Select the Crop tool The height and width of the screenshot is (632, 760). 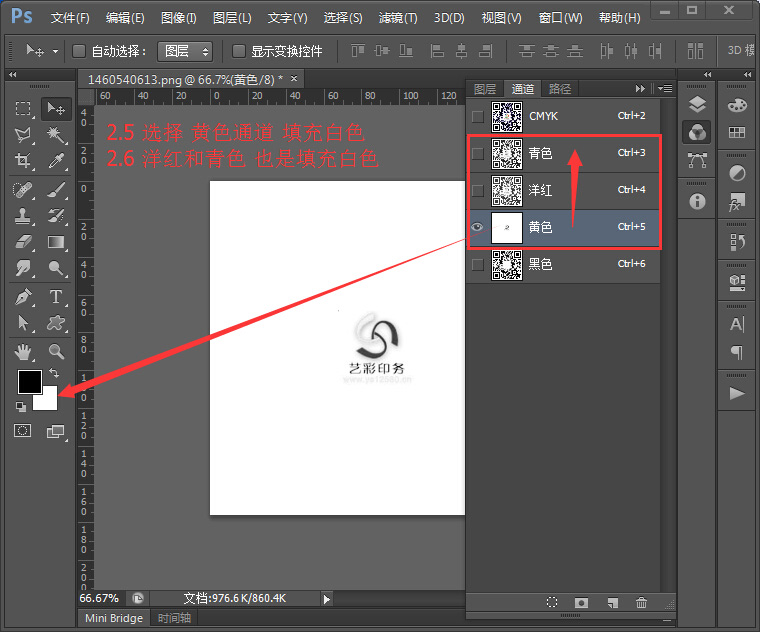tap(24, 161)
